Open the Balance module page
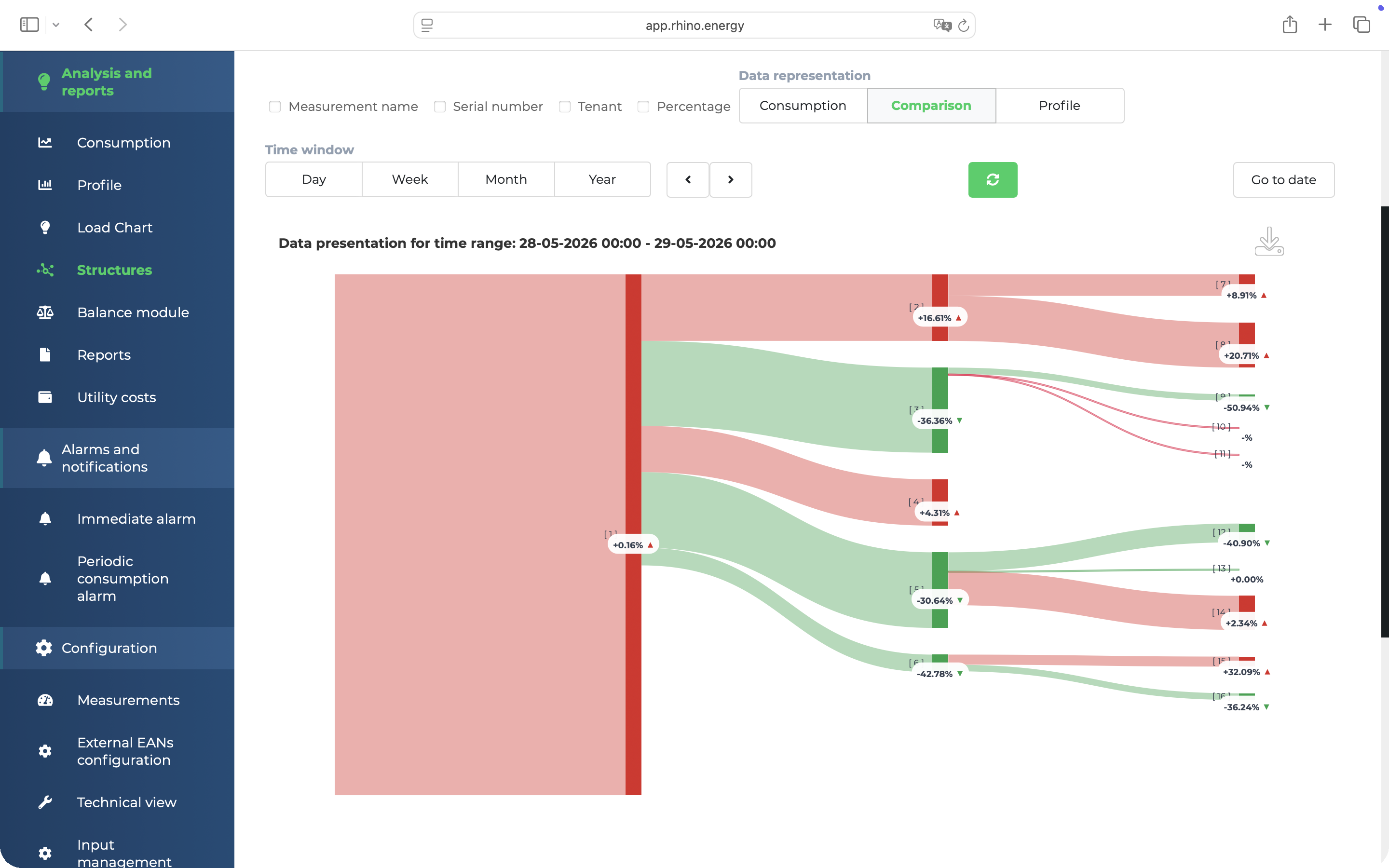The image size is (1389, 868). point(133,312)
